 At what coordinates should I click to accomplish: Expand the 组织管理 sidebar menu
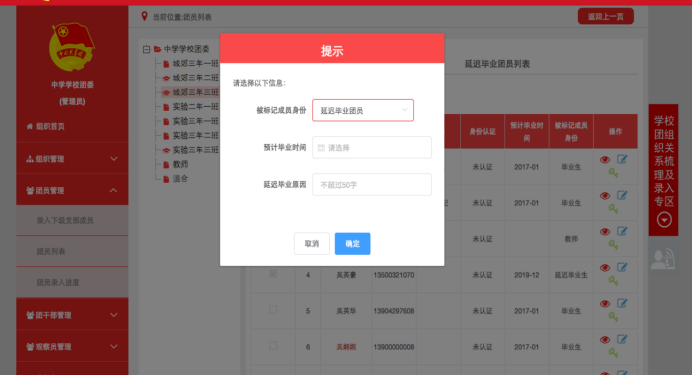[72, 159]
